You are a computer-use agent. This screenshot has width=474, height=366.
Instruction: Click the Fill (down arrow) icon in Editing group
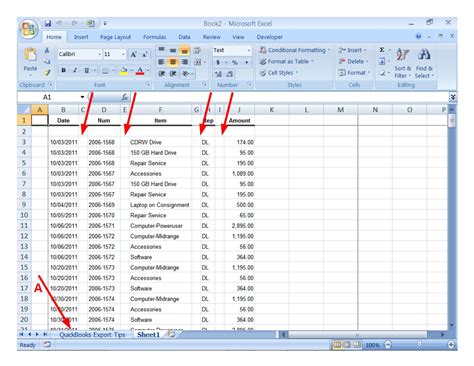[x=382, y=61]
